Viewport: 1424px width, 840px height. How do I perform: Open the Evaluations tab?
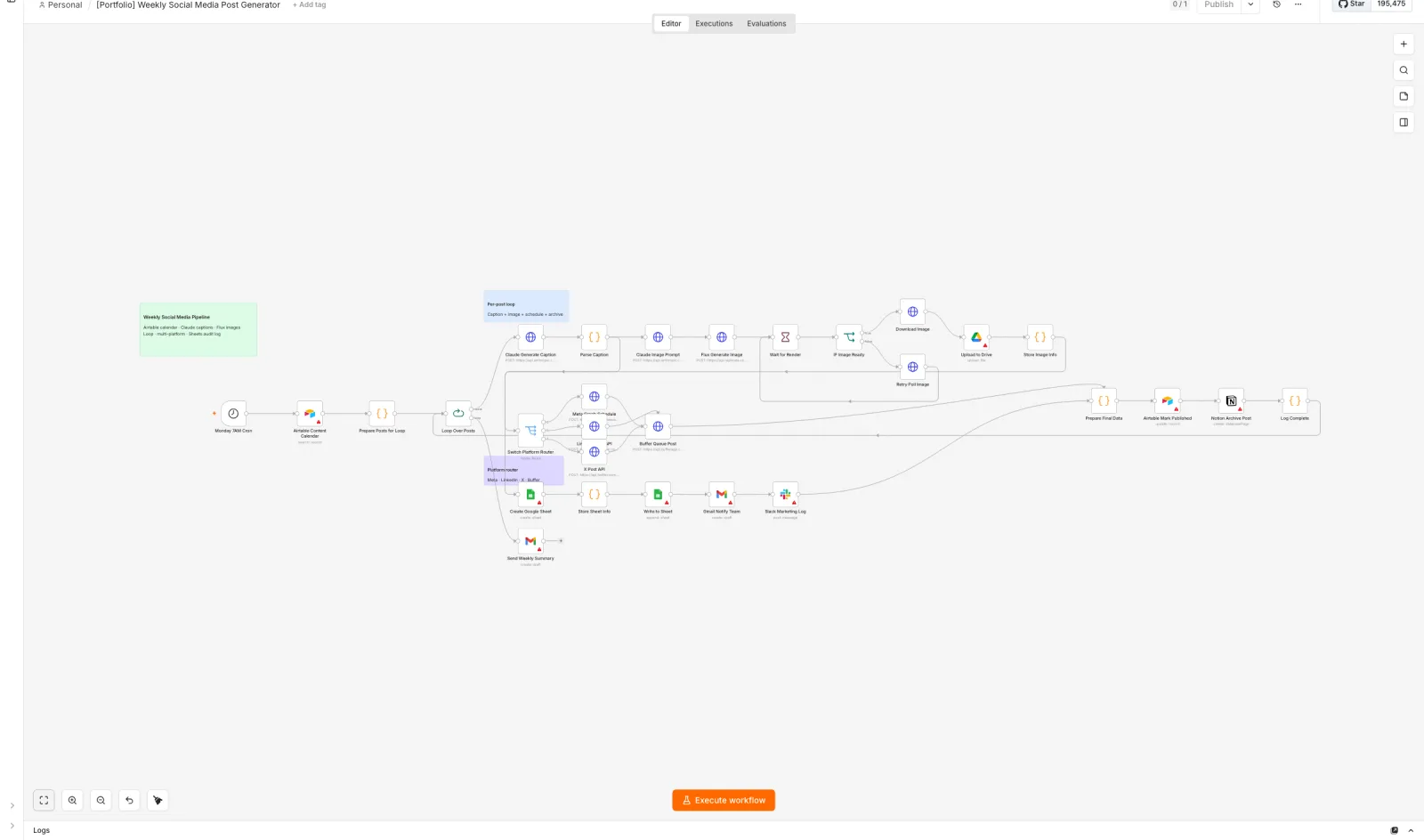click(x=766, y=24)
